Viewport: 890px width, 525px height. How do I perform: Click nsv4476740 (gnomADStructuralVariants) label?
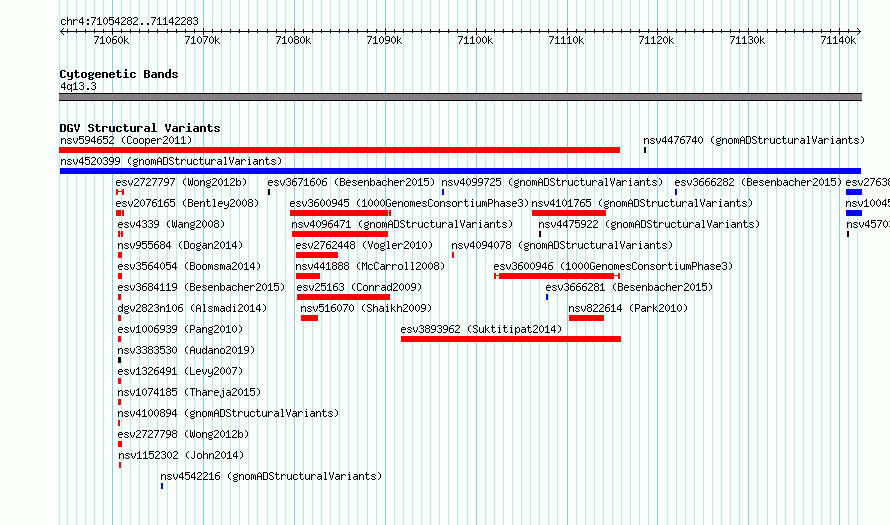pos(754,140)
